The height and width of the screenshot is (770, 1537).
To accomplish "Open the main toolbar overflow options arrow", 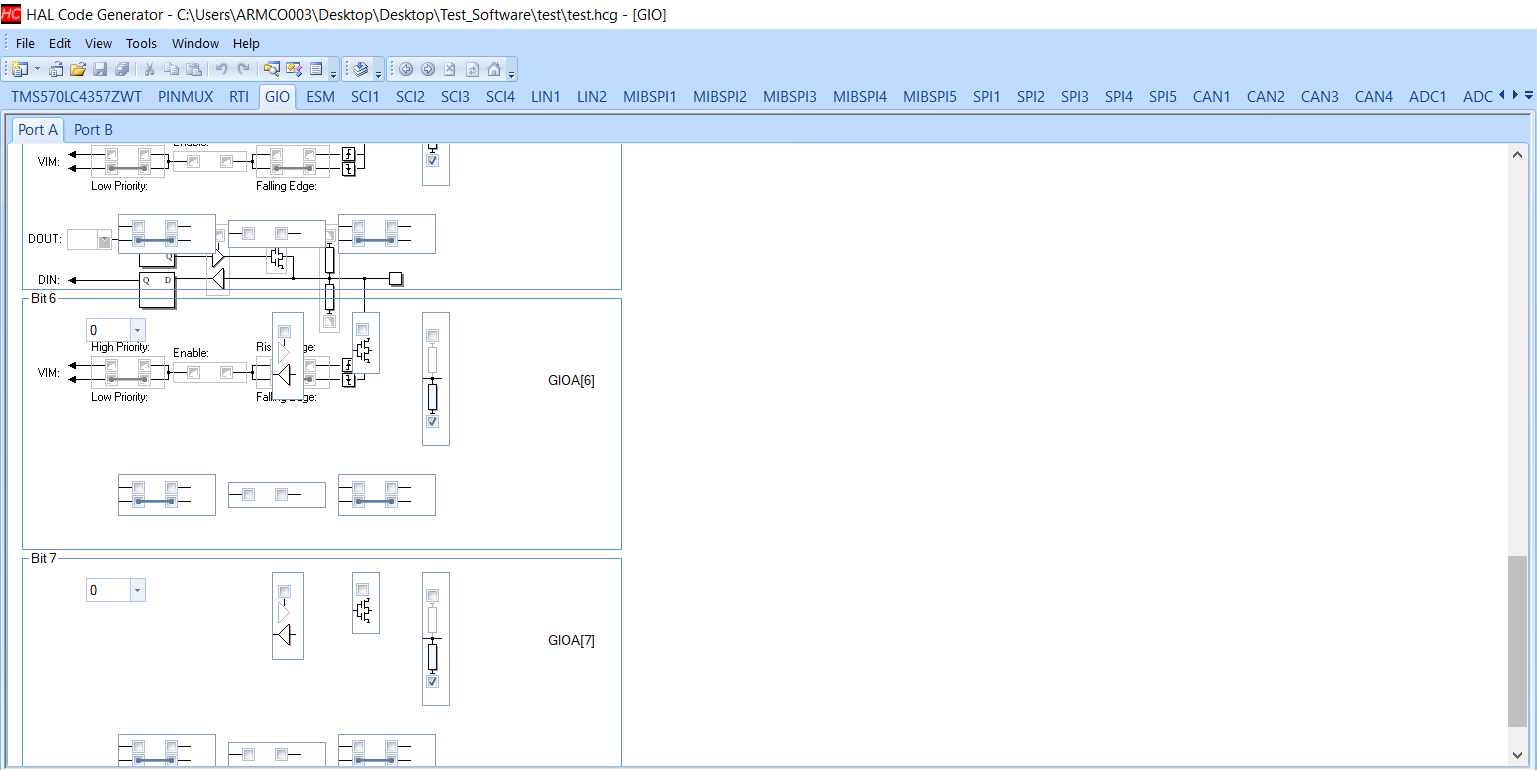I will coord(333,71).
